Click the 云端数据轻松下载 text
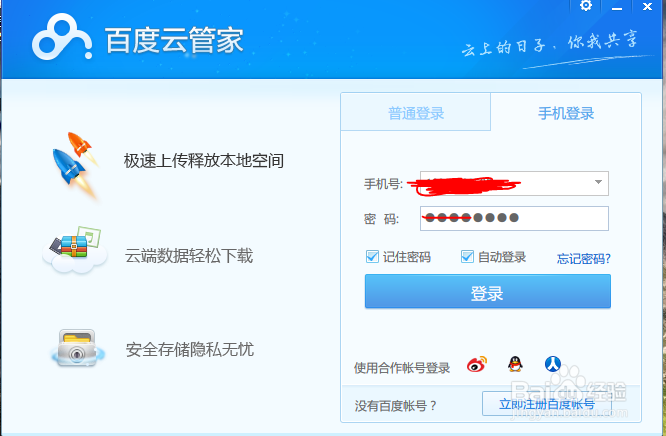The image size is (666, 436). coord(189,256)
